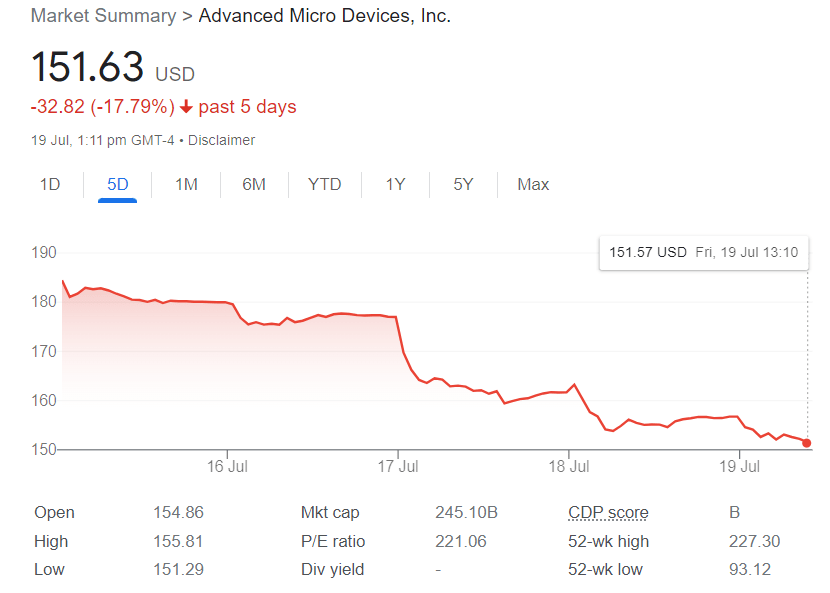Click the Advanced Micro Devices, Inc. title

[324, 16]
